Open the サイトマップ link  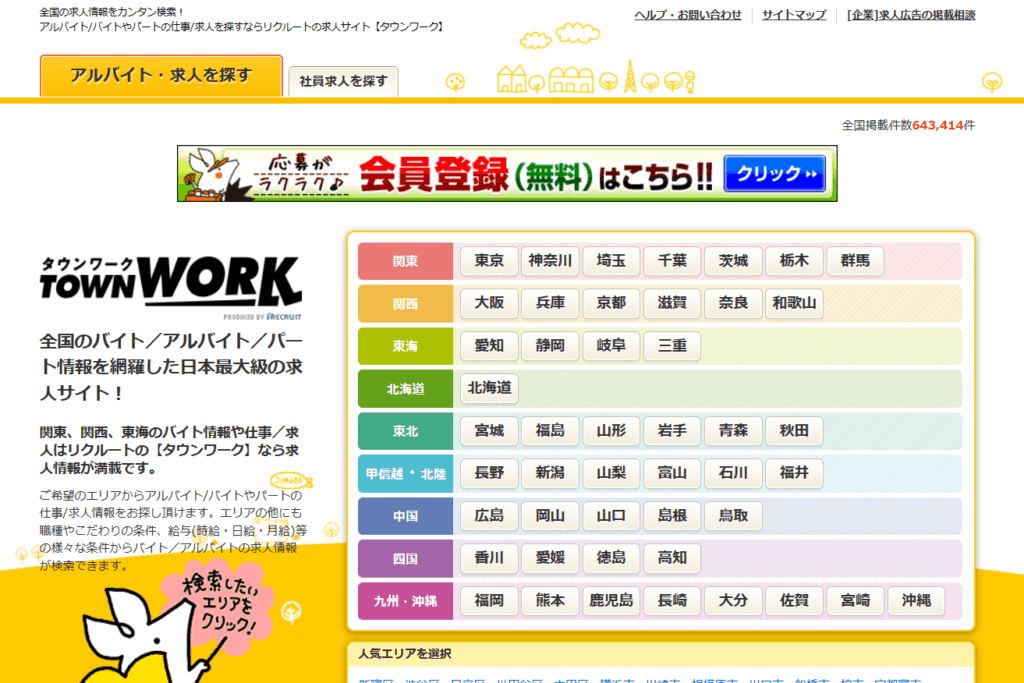[794, 15]
